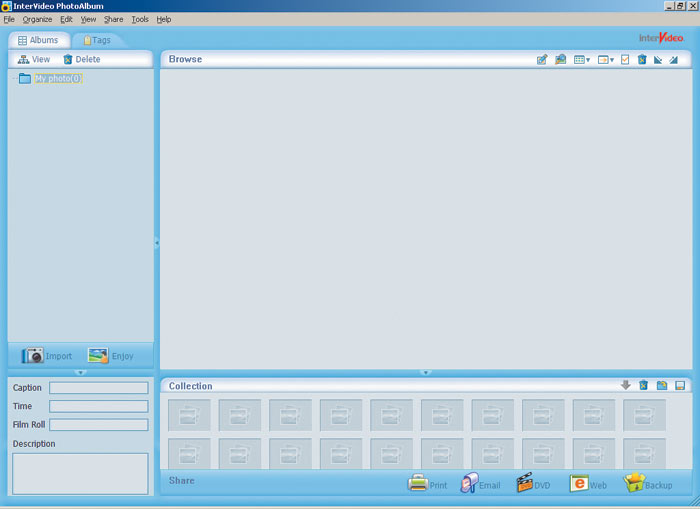Click the Enjoy text label
Screen dimensions: 700x509
[x=122, y=356]
